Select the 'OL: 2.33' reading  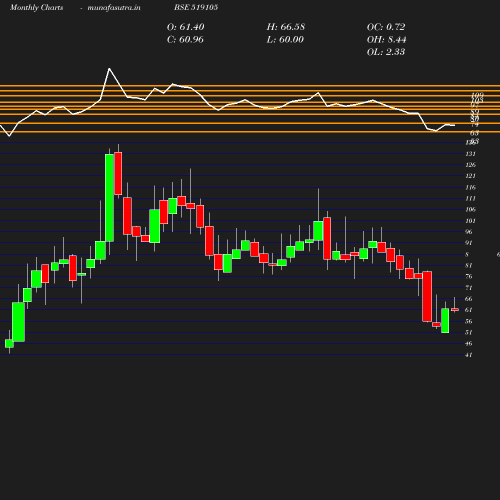tap(386, 52)
